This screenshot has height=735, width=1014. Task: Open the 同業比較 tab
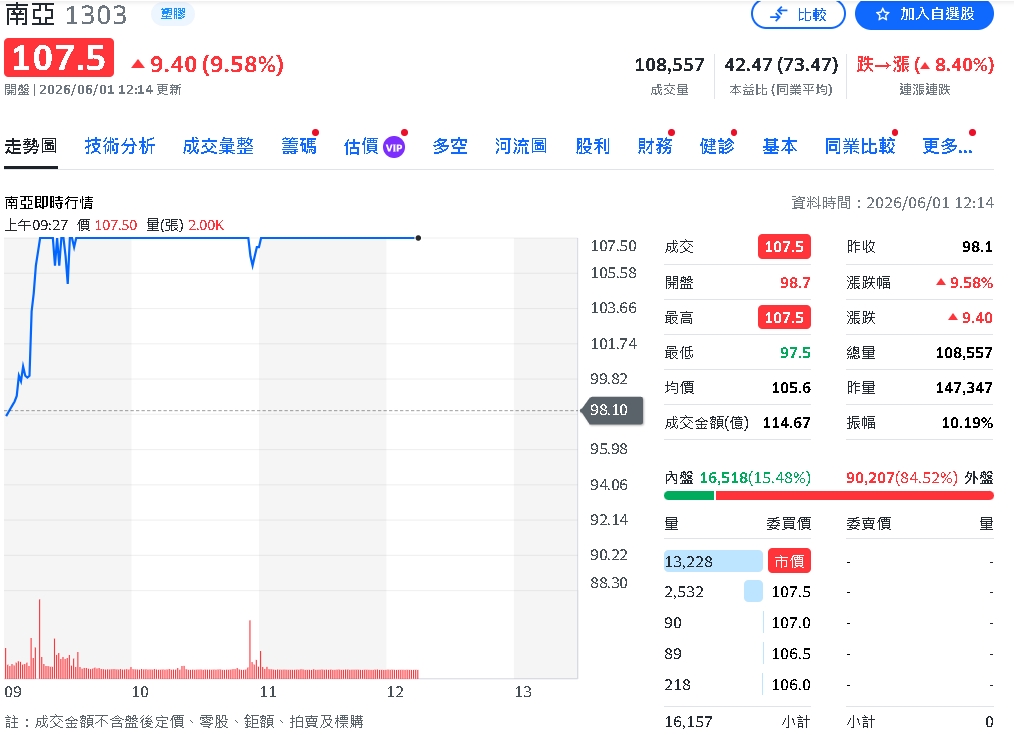click(x=860, y=146)
